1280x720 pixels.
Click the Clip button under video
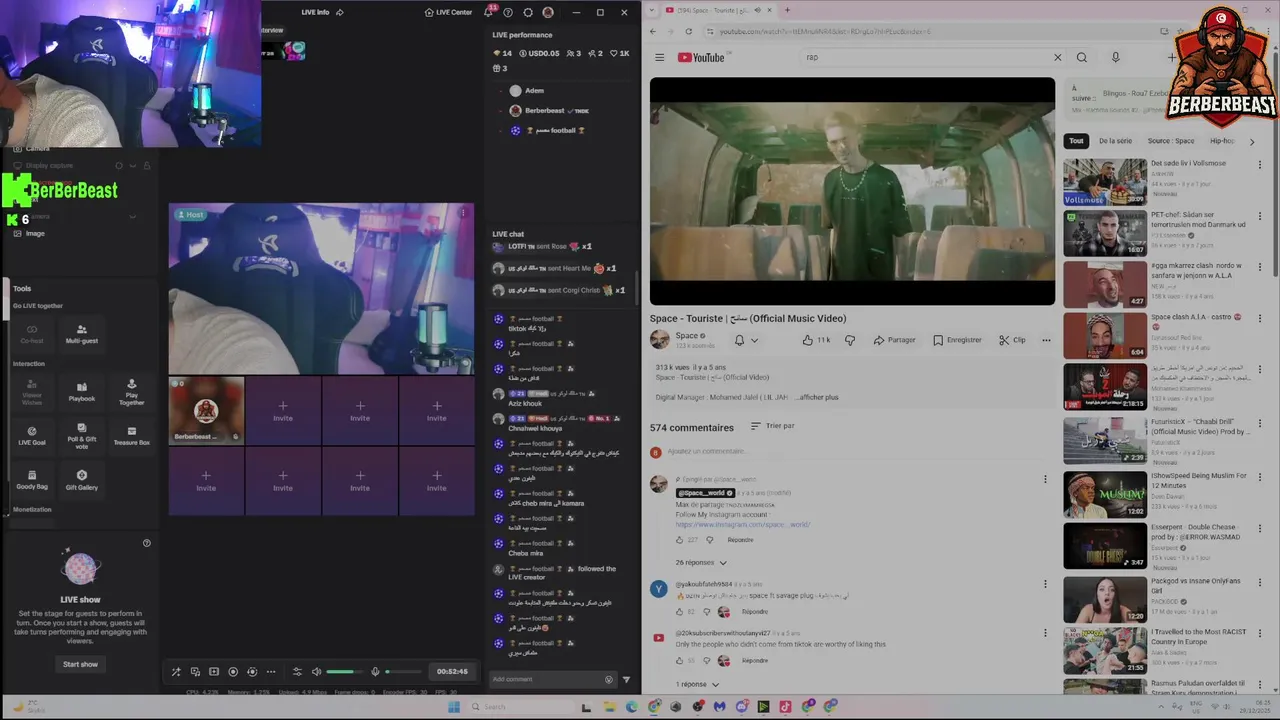[x=1012, y=340]
